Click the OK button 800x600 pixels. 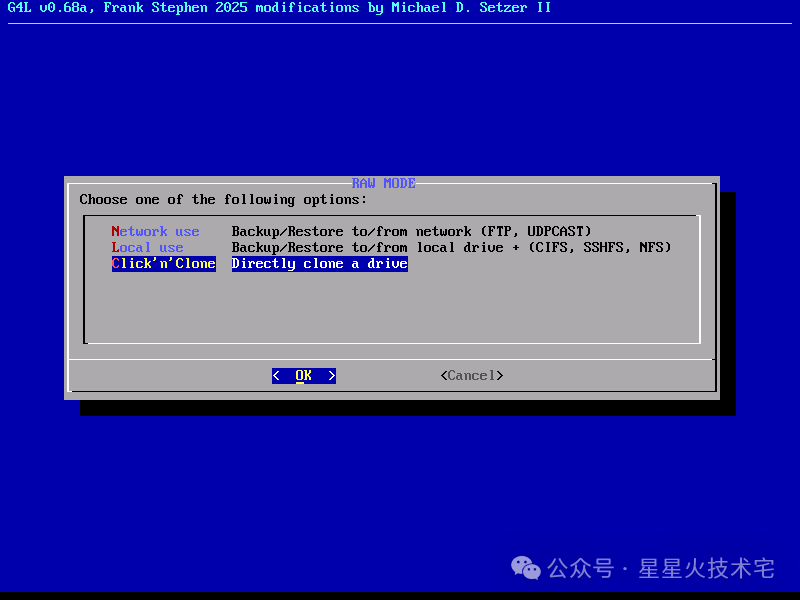click(304, 376)
